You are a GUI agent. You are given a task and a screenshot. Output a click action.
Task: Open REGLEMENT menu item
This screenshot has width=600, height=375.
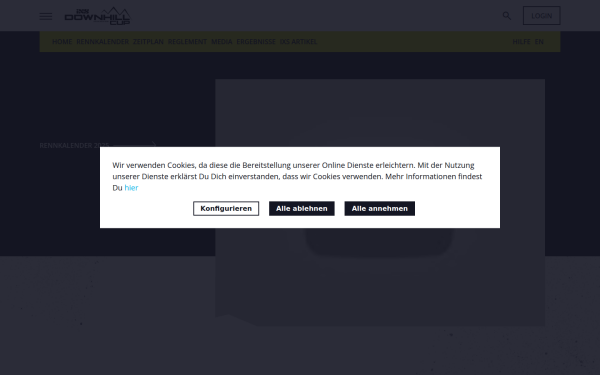click(188, 42)
